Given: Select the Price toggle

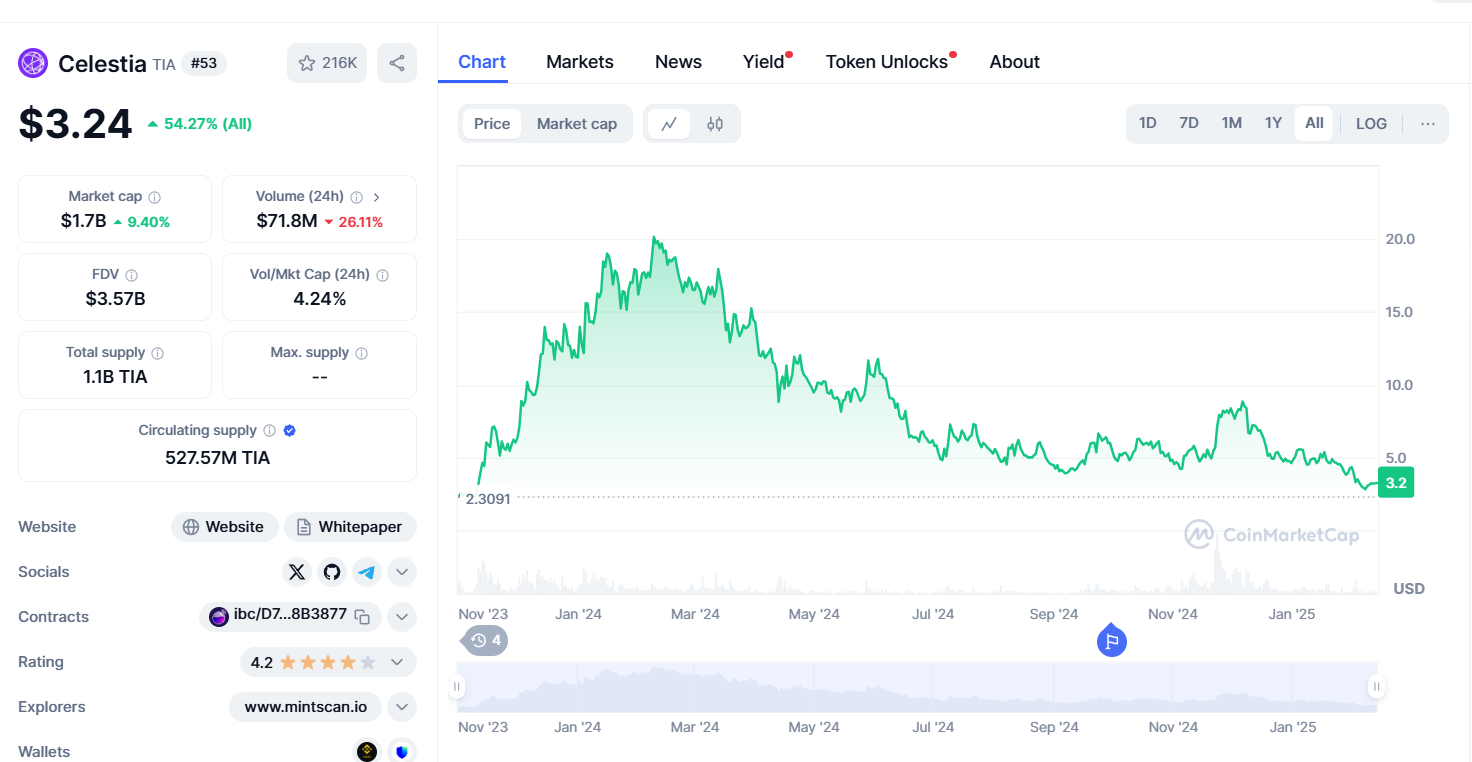Looking at the screenshot, I should coord(492,124).
